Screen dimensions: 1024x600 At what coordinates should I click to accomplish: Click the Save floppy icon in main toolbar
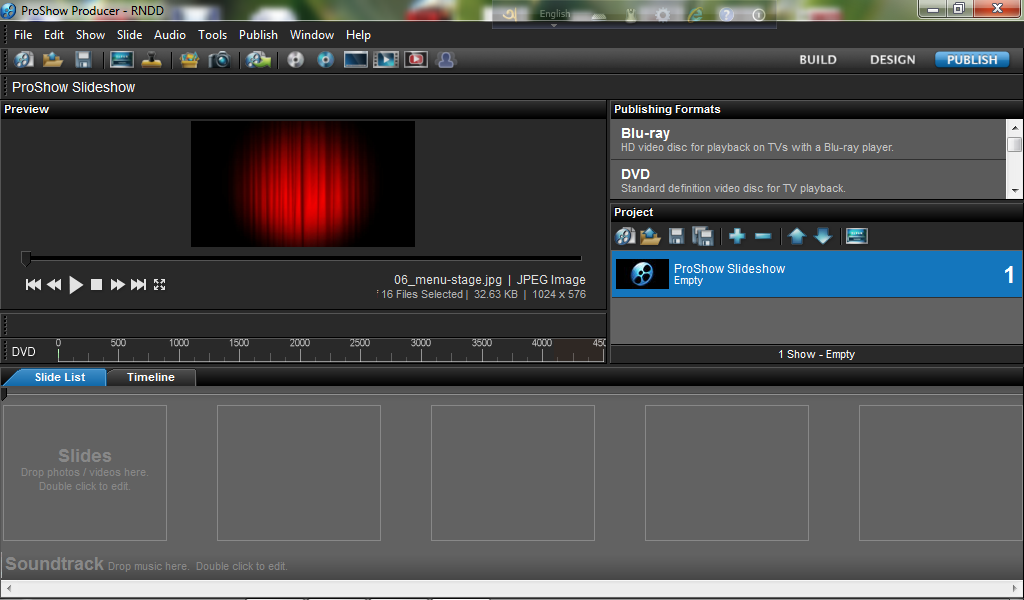(83, 60)
